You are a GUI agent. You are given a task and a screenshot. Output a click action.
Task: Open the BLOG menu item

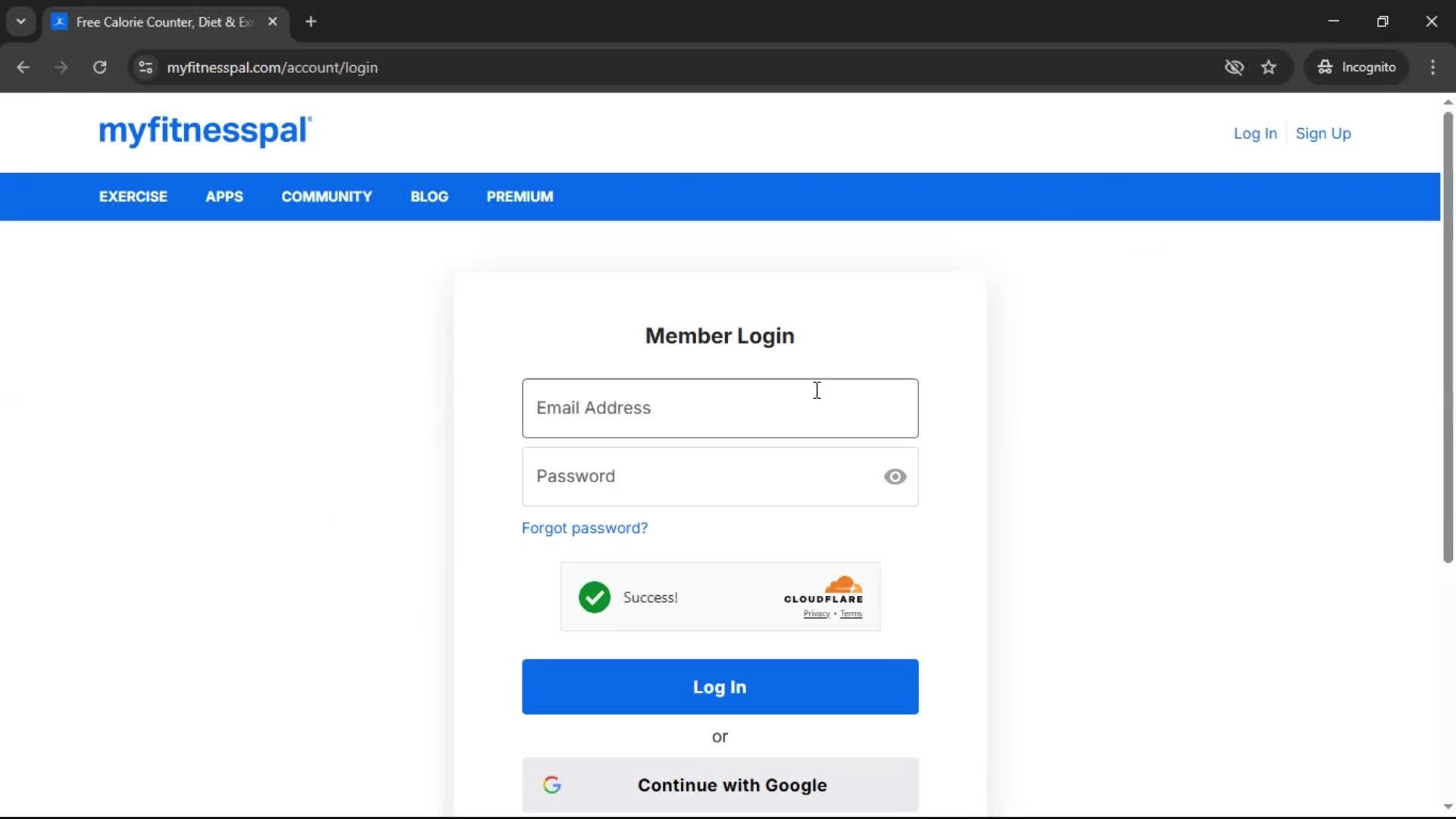pyautogui.click(x=429, y=196)
